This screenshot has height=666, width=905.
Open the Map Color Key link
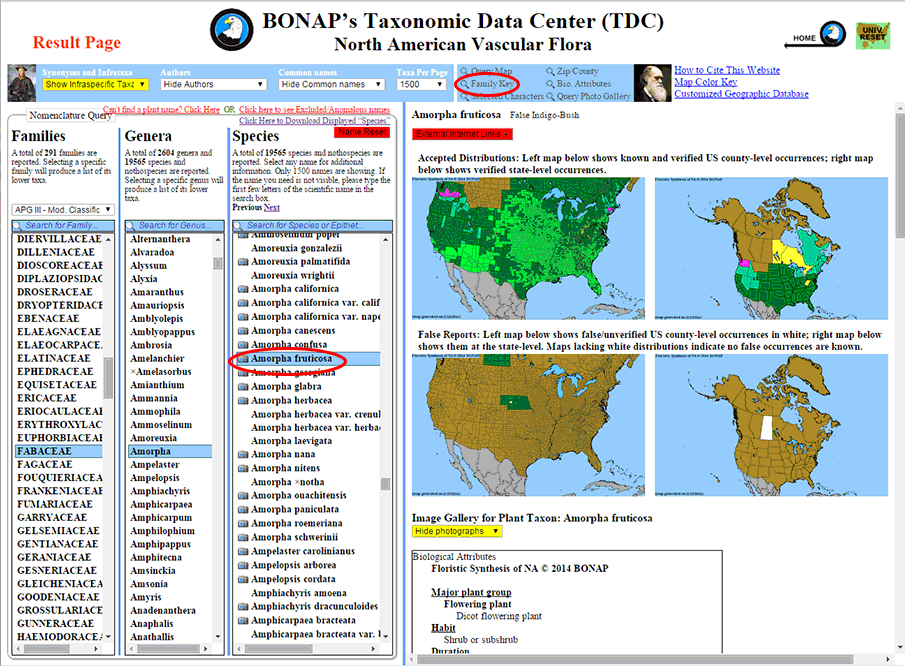click(705, 82)
